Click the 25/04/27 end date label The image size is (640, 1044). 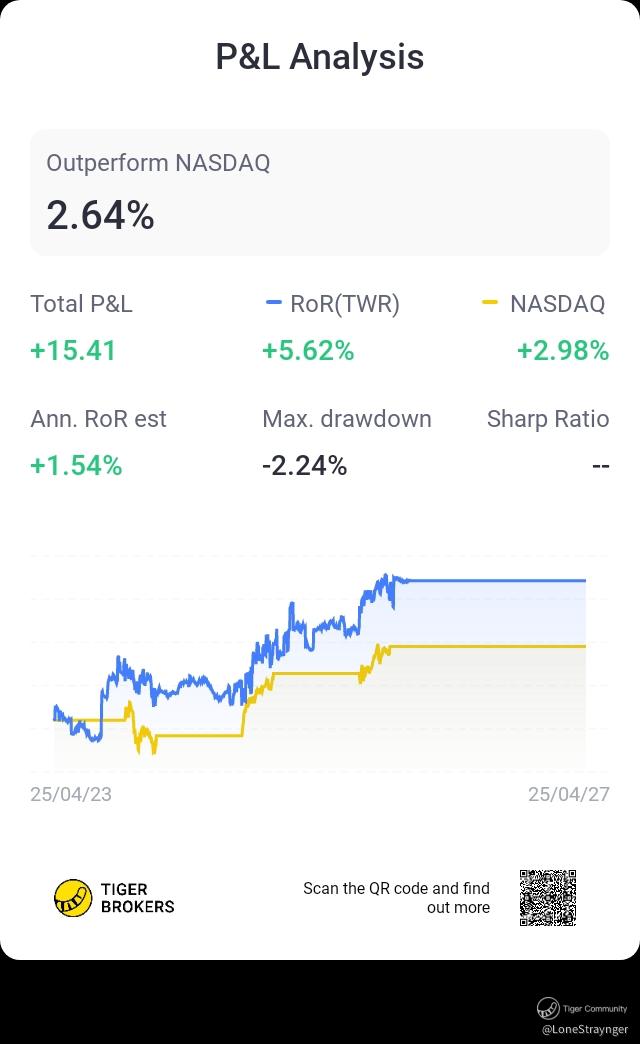click(x=569, y=794)
